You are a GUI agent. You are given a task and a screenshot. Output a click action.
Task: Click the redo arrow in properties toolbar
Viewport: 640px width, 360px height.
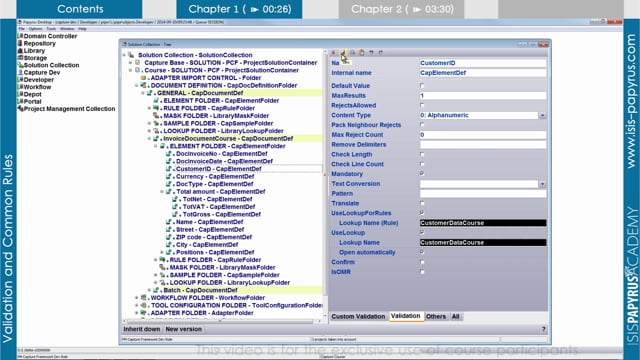coord(380,53)
